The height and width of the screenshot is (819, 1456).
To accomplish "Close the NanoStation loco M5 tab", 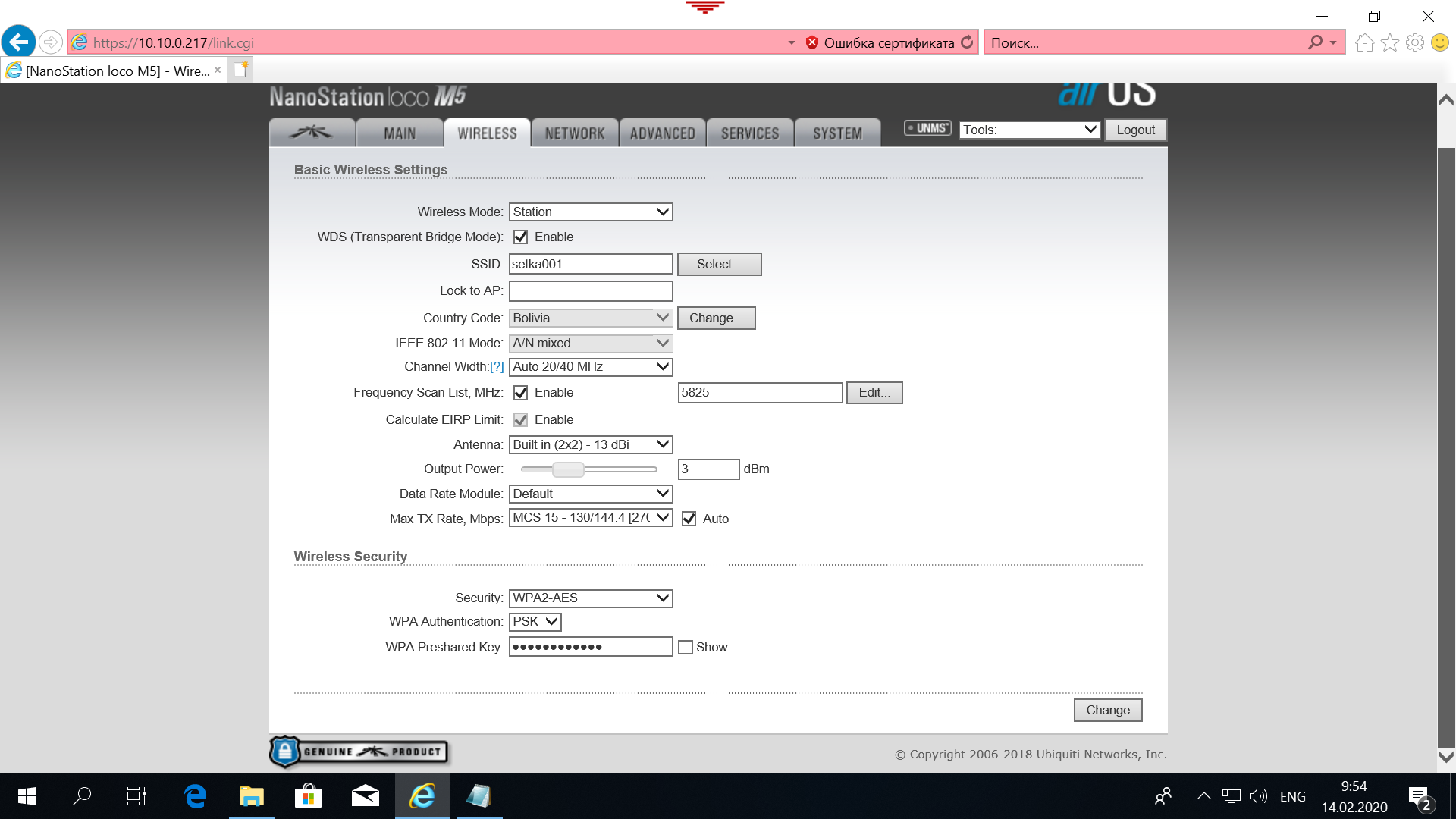I will 218,70.
